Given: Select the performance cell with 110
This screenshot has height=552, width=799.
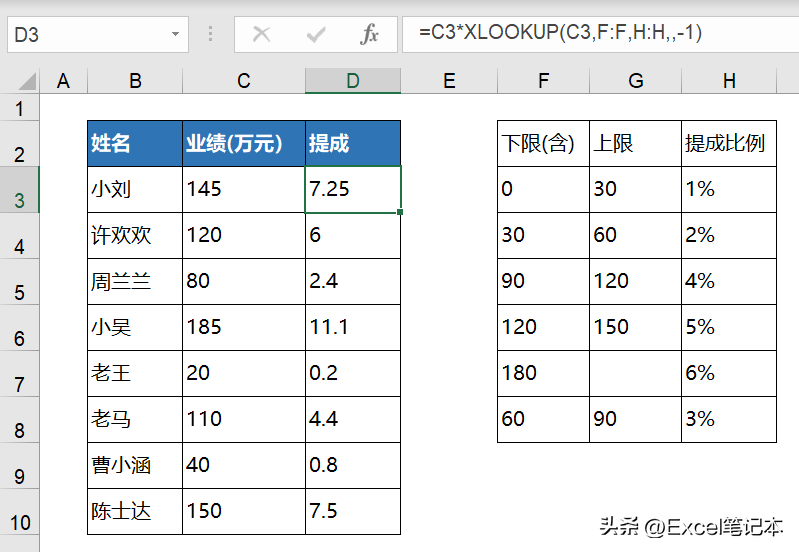Looking at the screenshot, I should tap(244, 420).
